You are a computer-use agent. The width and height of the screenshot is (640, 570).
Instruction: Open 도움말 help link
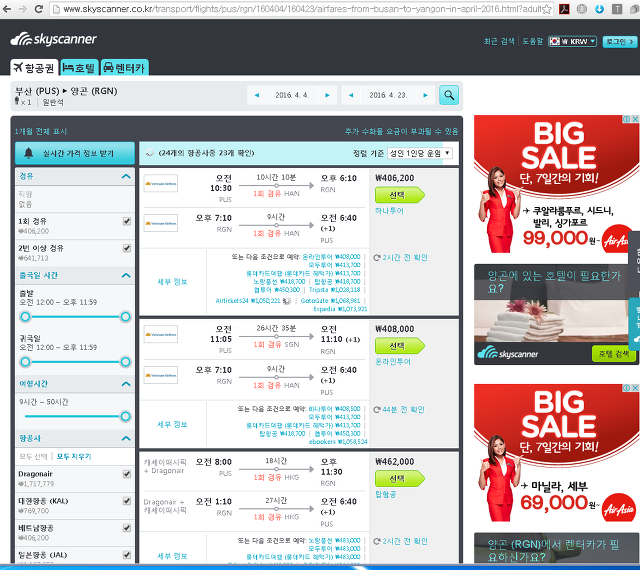tap(533, 42)
